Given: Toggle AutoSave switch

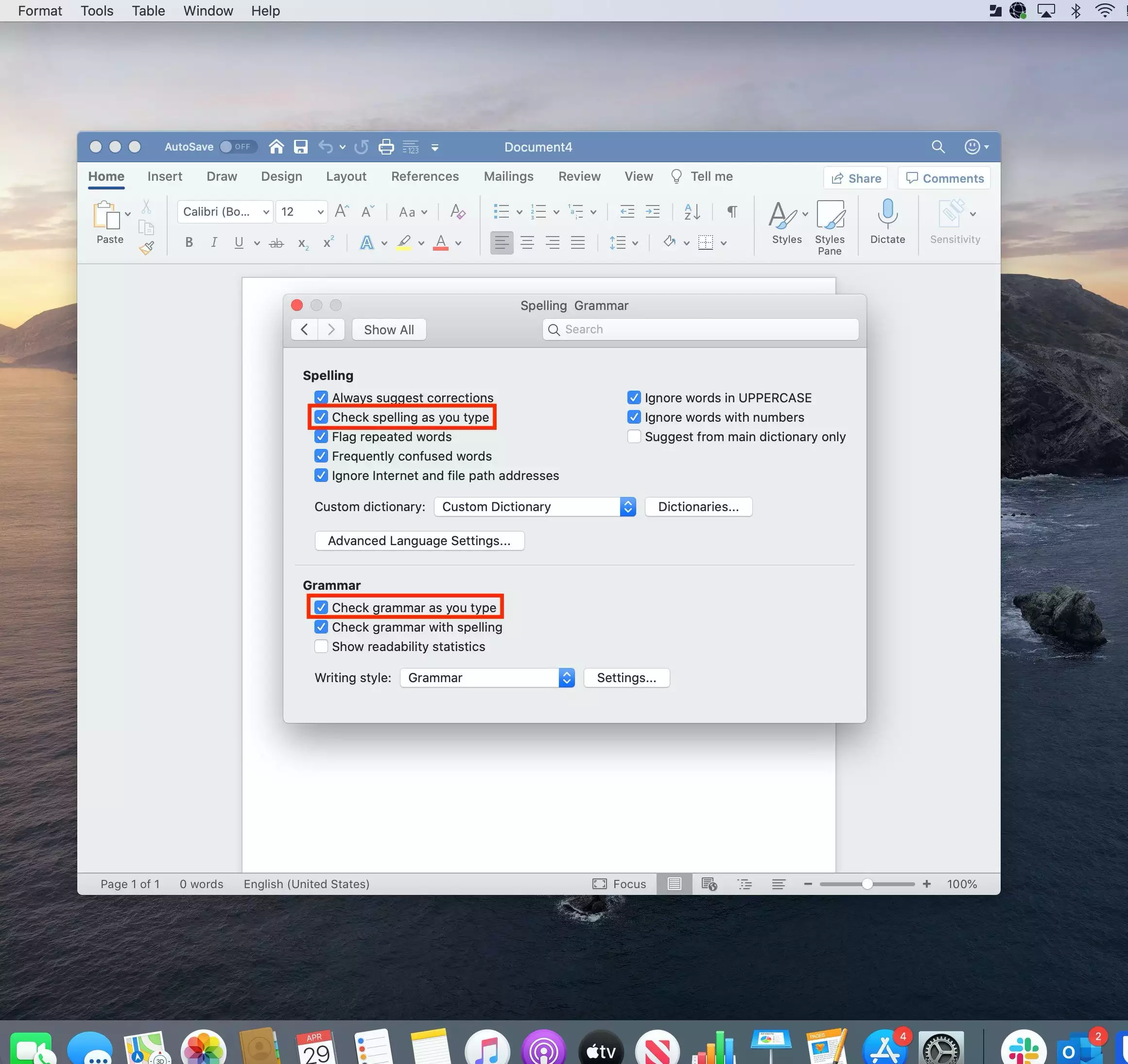Looking at the screenshot, I should (238, 147).
